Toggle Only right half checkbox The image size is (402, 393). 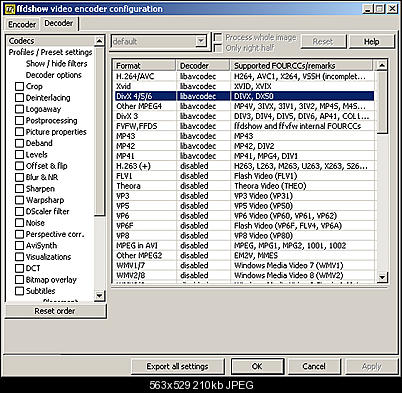pos(218,48)
